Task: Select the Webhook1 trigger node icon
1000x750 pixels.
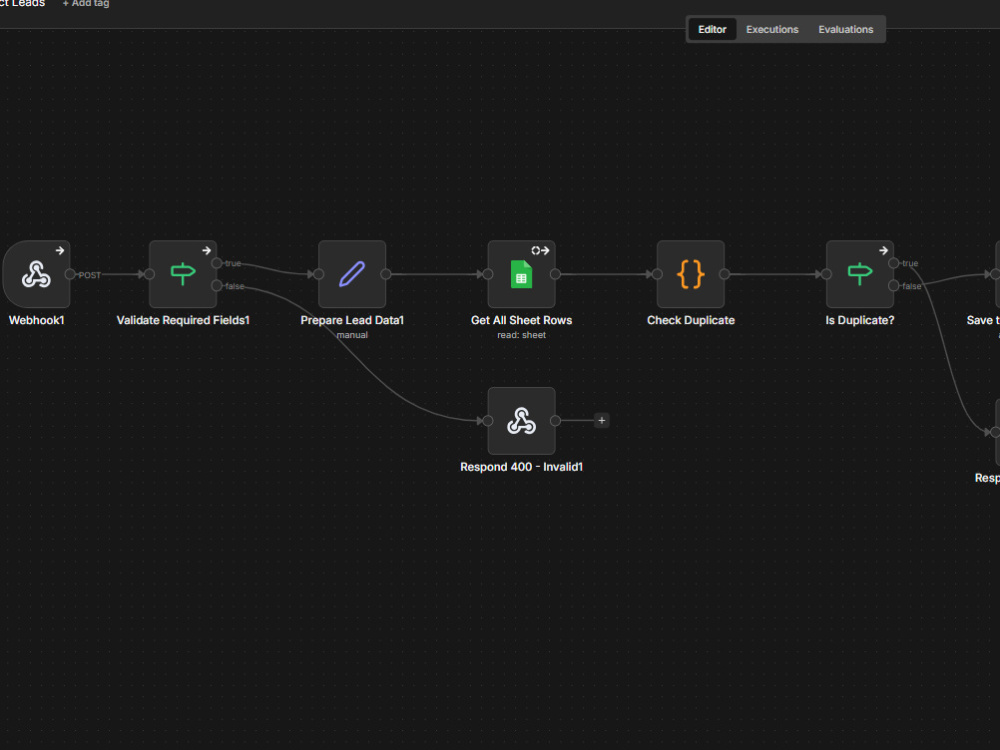Action: (x=36, y=274)
